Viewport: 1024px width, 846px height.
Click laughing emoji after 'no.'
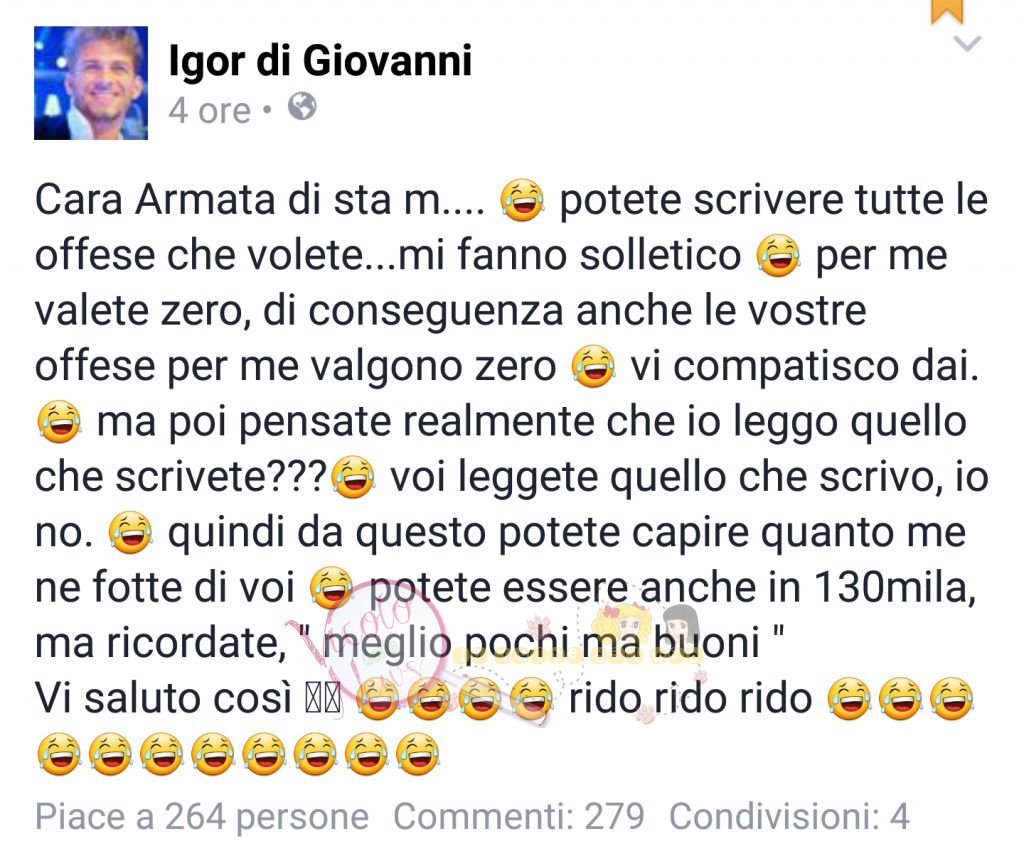tap(131, 533)
